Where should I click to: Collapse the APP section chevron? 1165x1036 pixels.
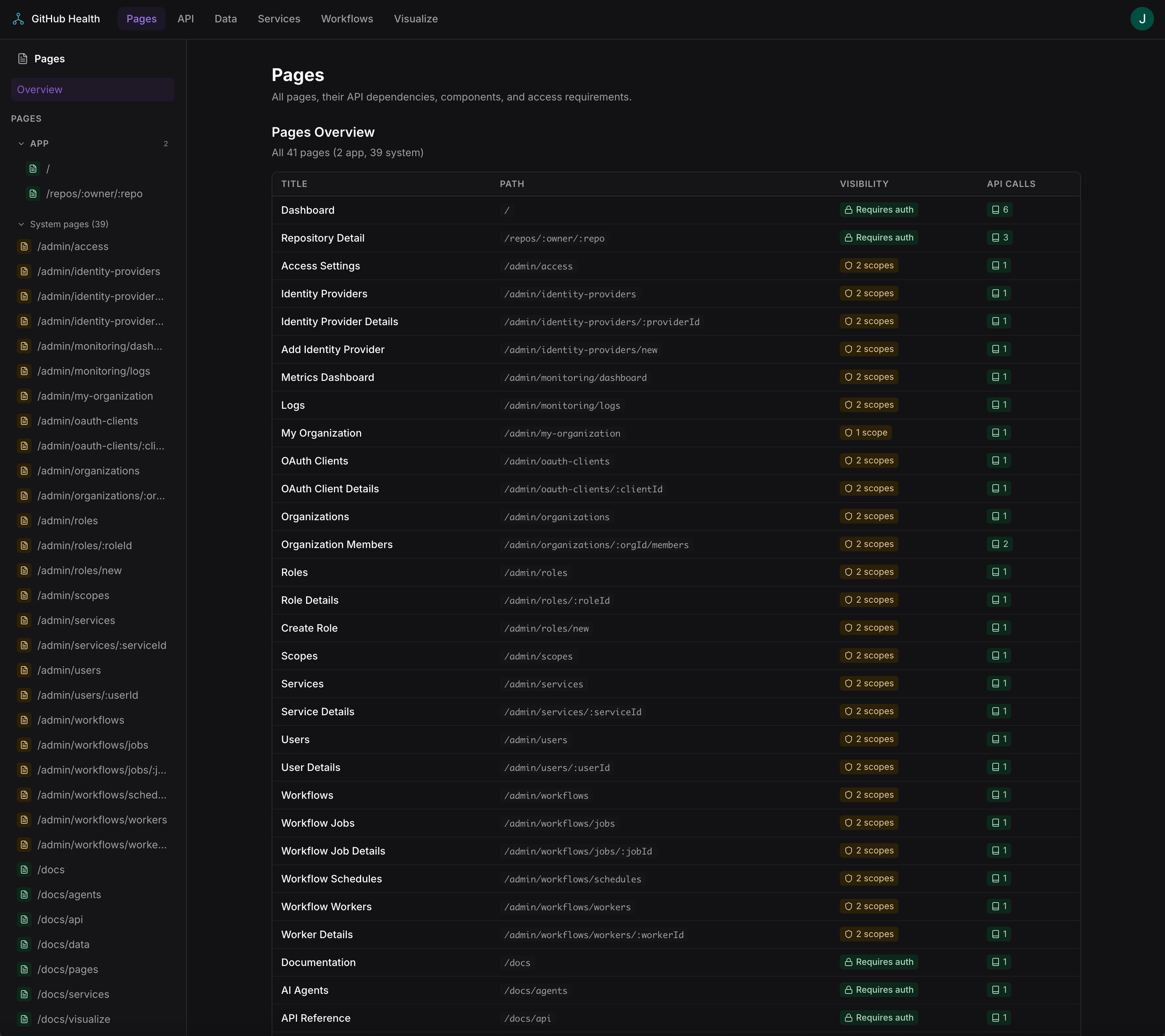(x=21, y=144)
